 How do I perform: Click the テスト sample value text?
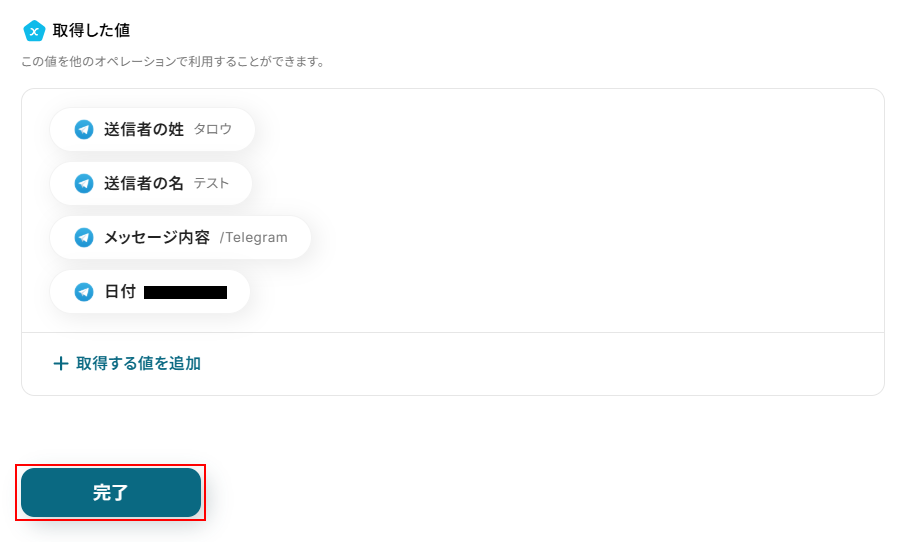click(211, 183)
